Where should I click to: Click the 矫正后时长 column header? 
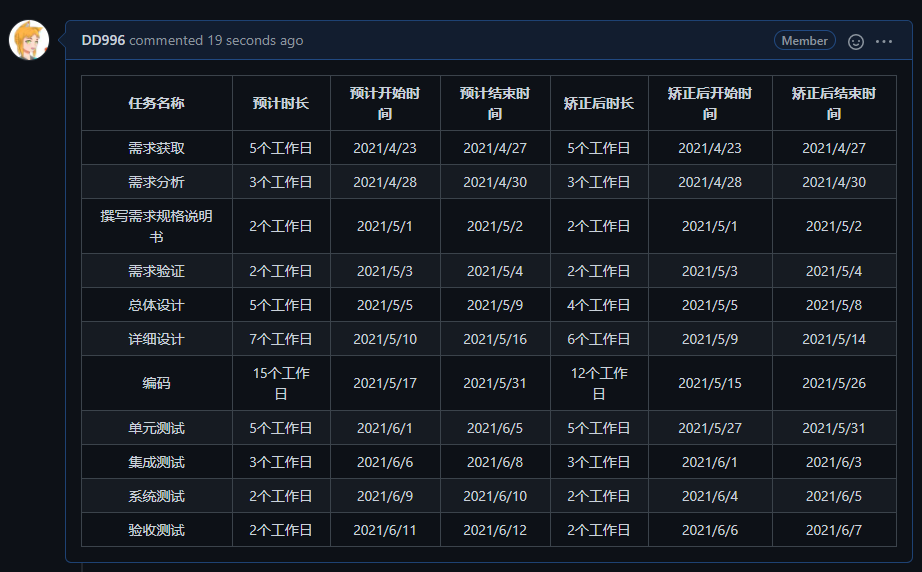(599, 103)
